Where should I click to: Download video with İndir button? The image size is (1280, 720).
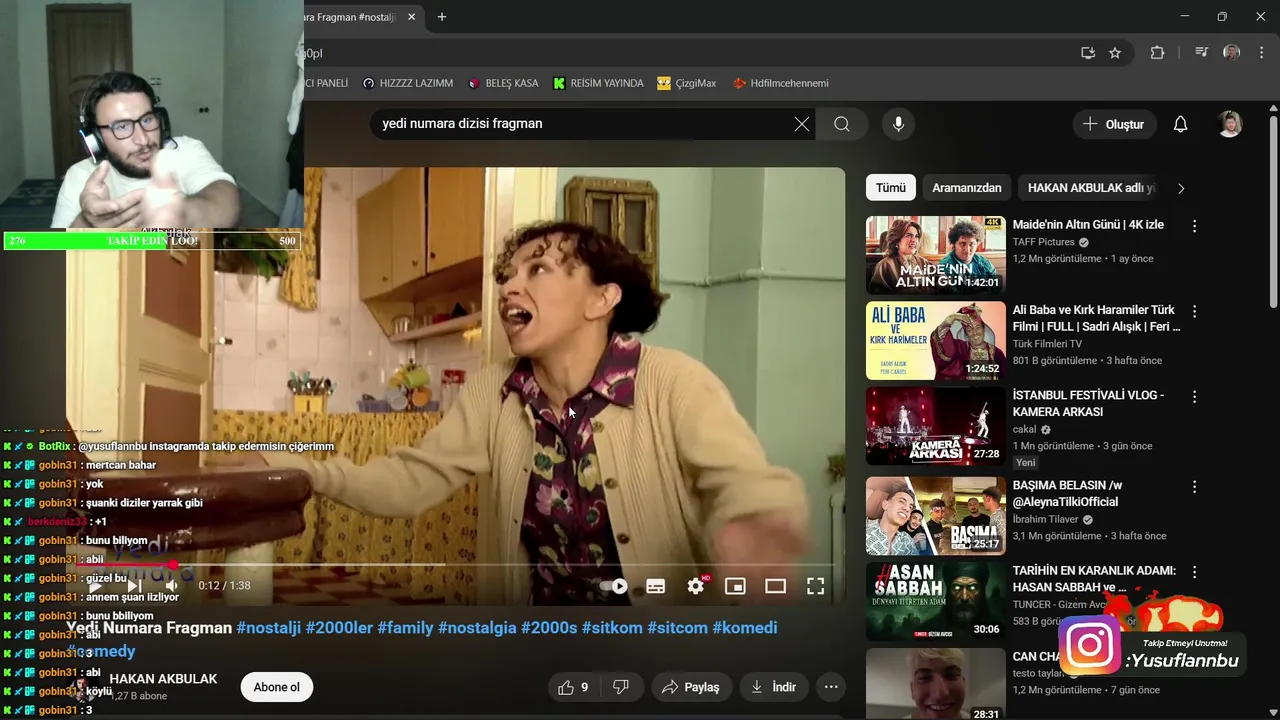tap(773, 687)
